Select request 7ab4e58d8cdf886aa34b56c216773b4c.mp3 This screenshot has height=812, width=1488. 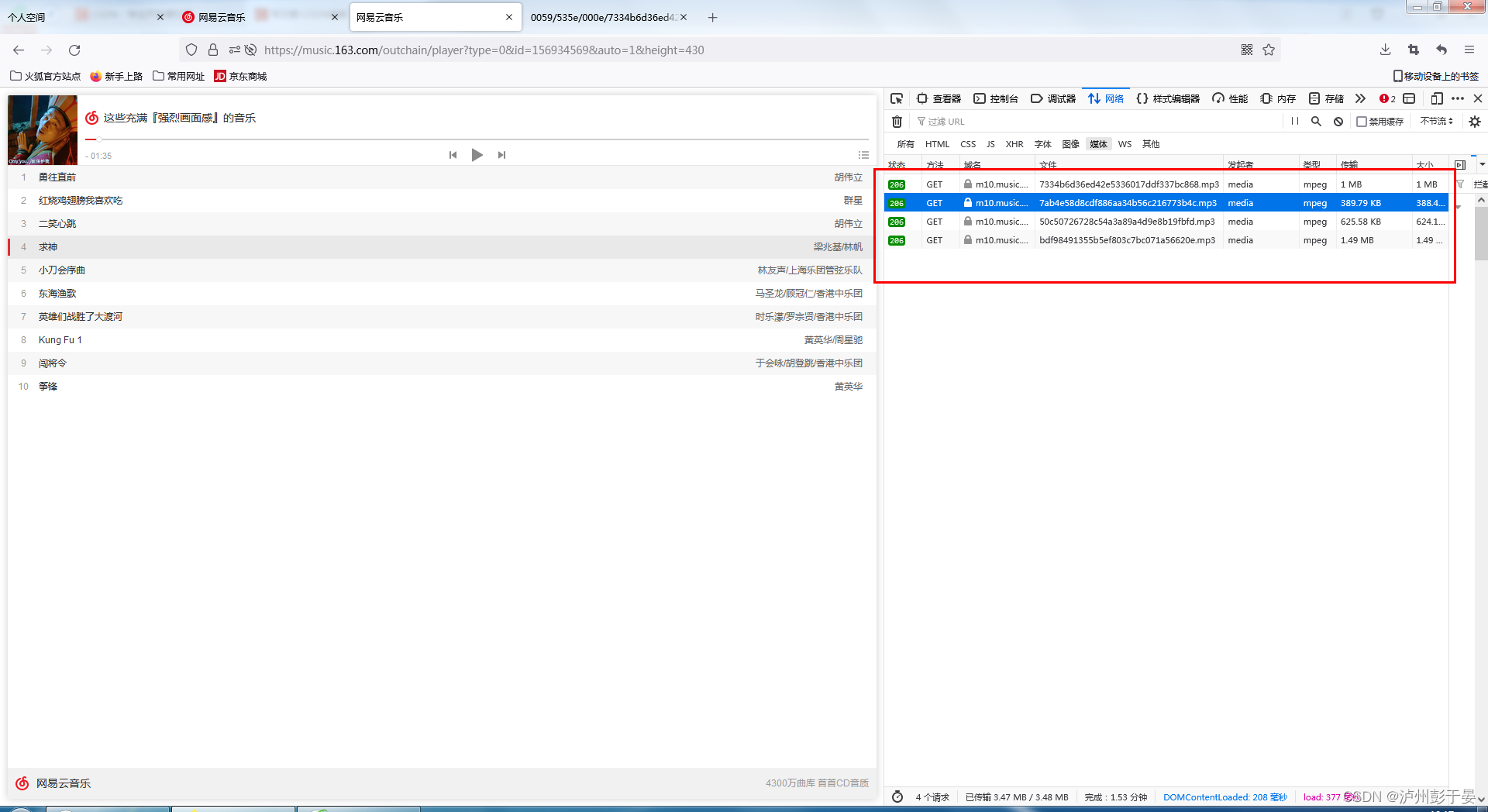pyautogui.click(x=1166, y=203)
